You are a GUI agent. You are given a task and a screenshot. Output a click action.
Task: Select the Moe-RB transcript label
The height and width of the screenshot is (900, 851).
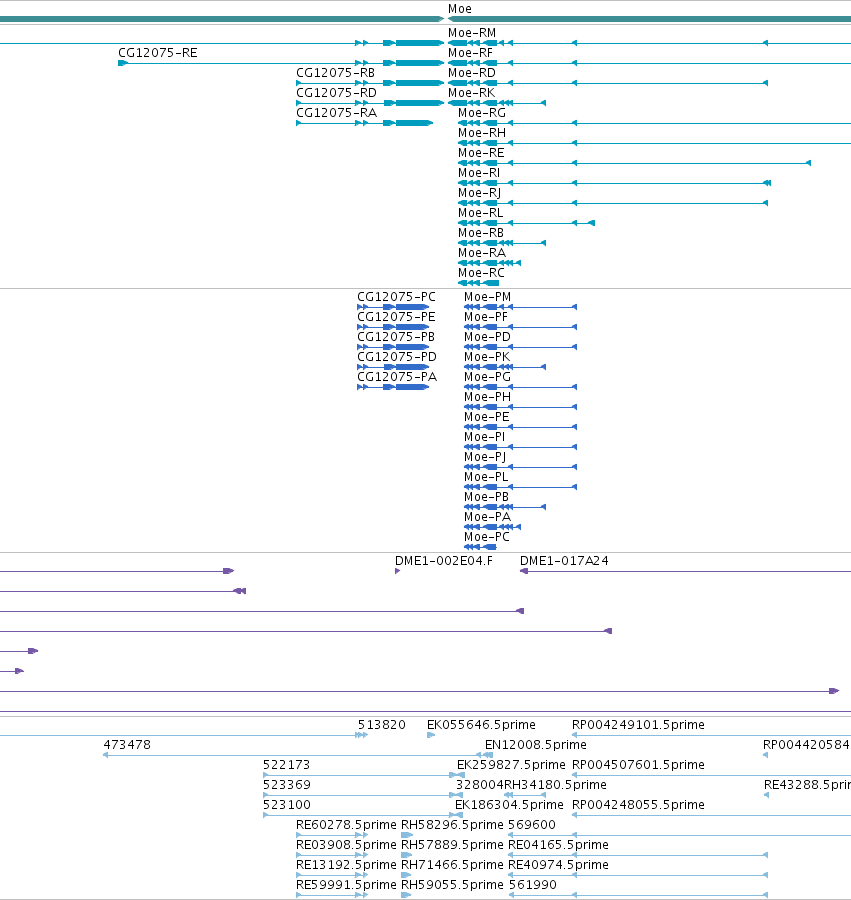click(481, 233)
